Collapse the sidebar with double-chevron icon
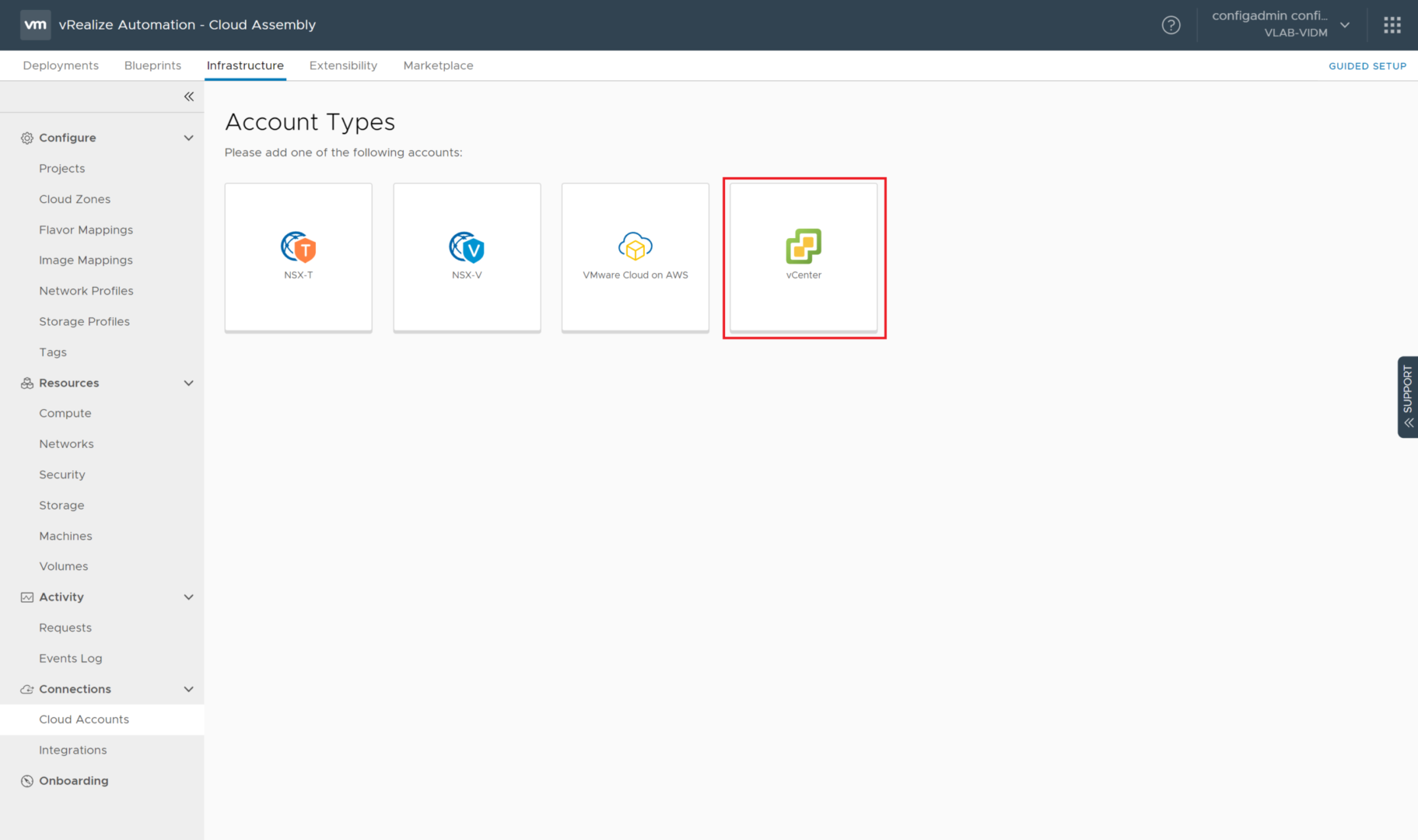Viewport: 1418px width, 840px height. 188,96
